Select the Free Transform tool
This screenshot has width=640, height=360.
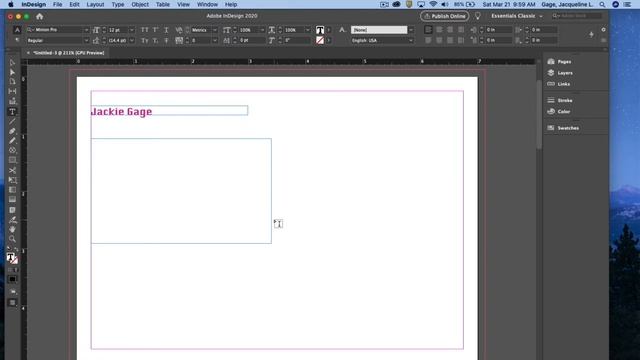(12, 180)
